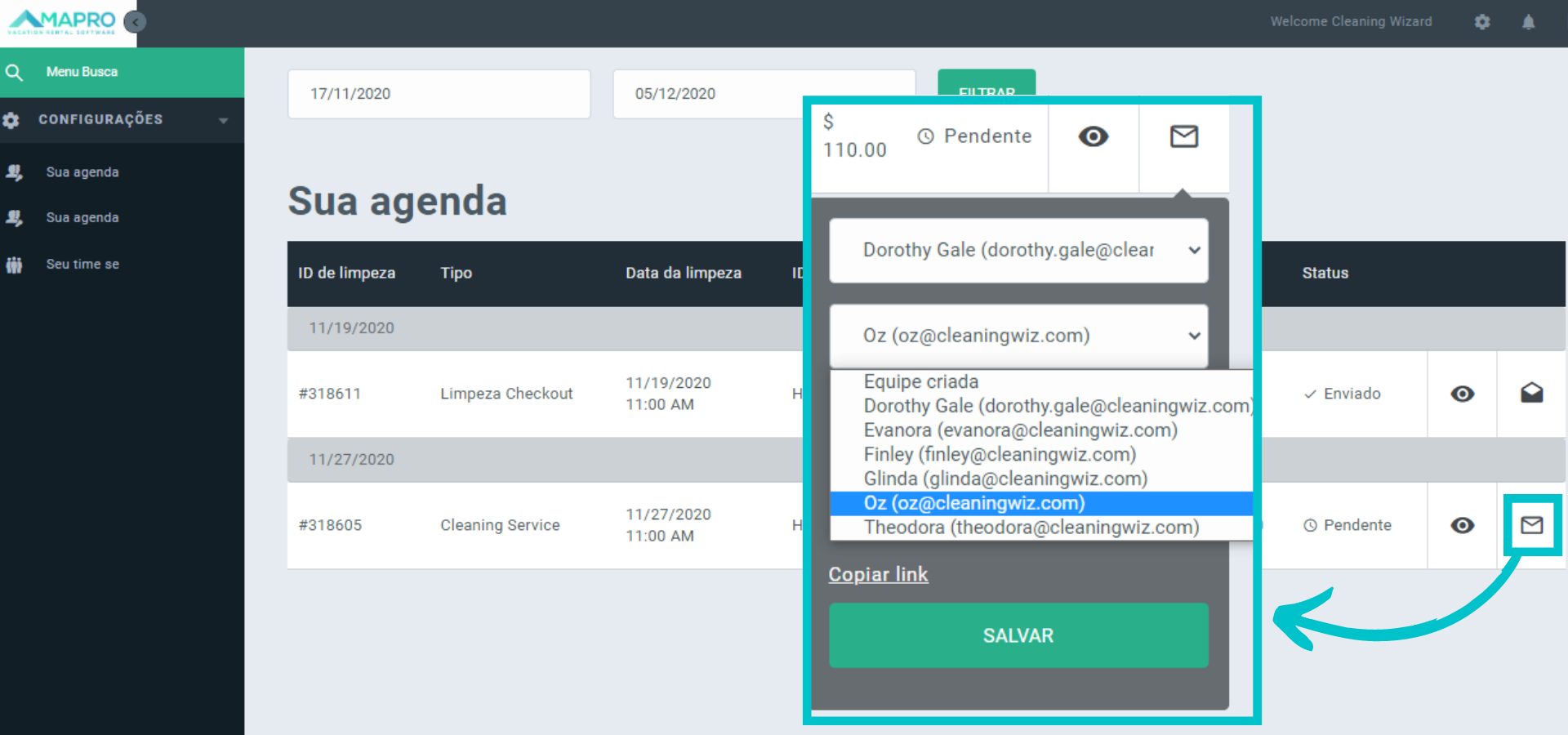The height and width of the screenshot is (735, 1568).
Task: Open first Sua agenda sidebar item
Action: pos(82,172)
